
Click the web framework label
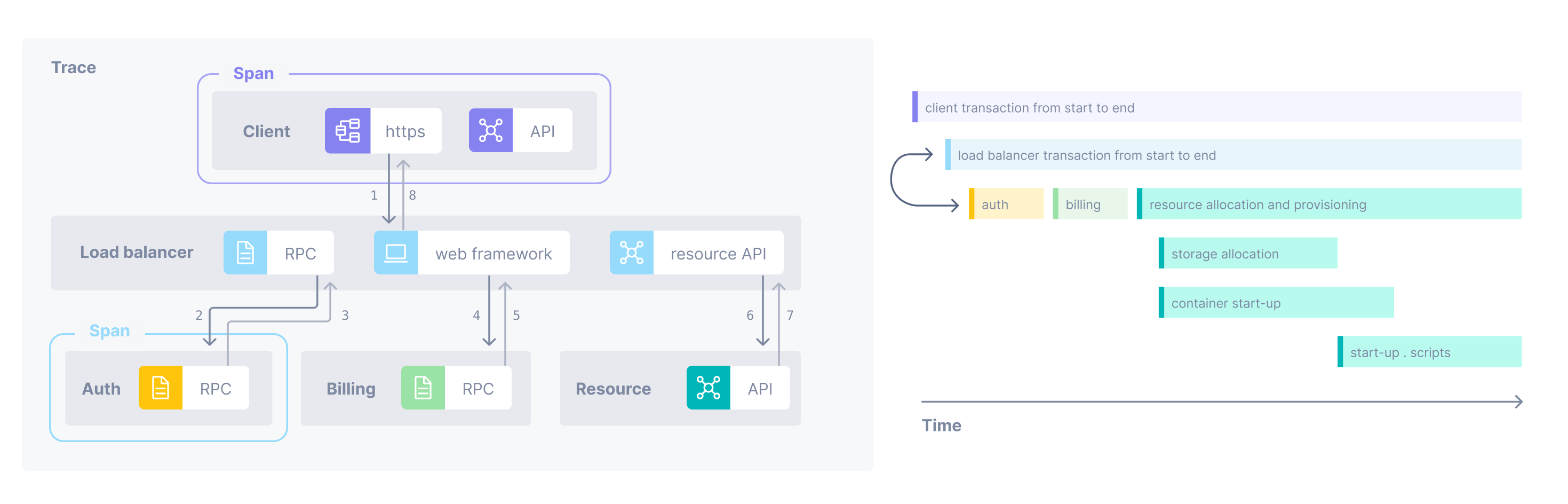click(x=493, y=254)
